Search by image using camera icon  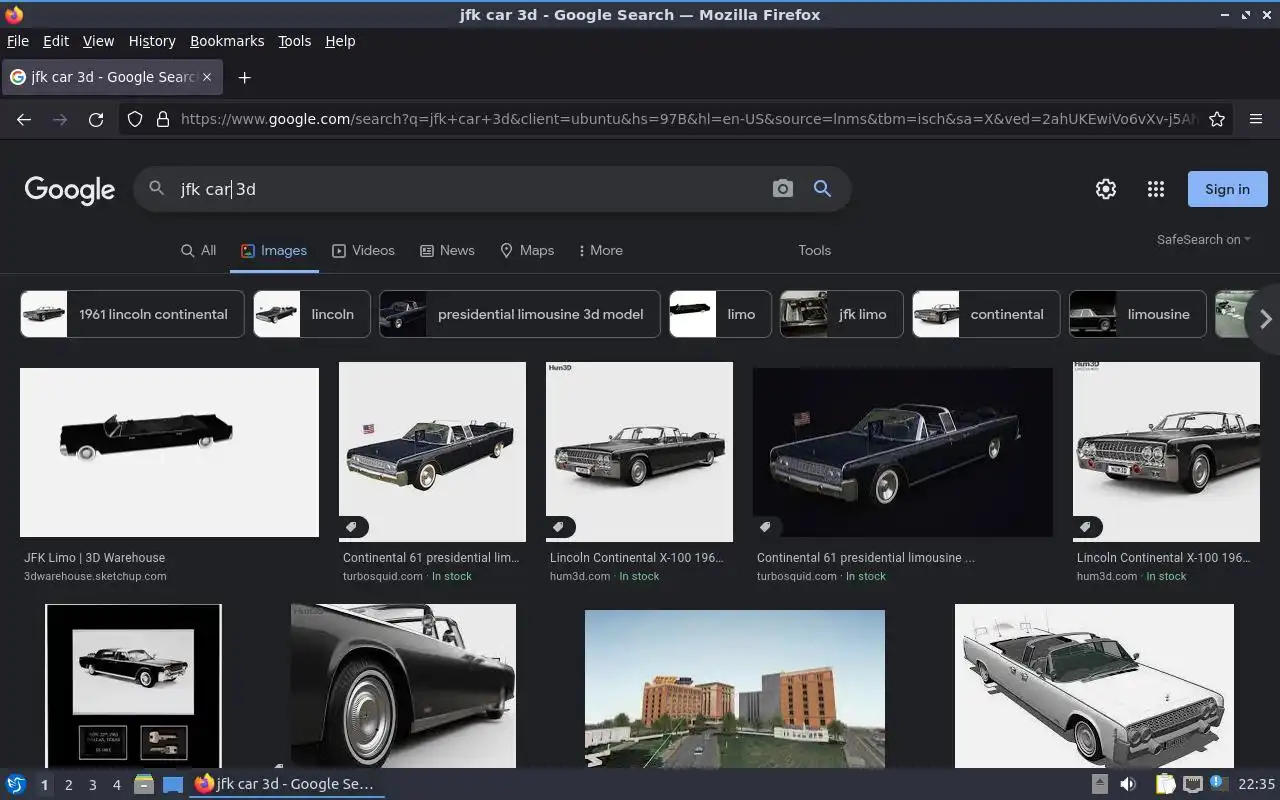coord(782,189)
